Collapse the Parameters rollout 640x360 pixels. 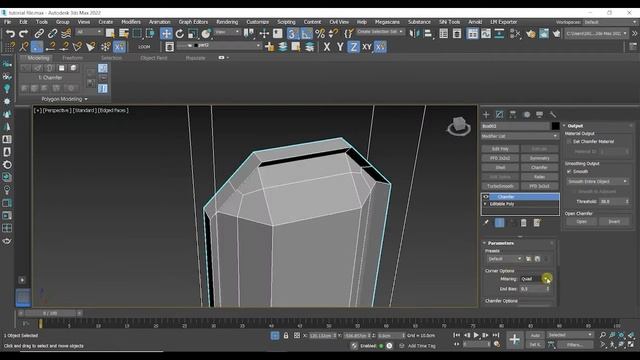500,243
